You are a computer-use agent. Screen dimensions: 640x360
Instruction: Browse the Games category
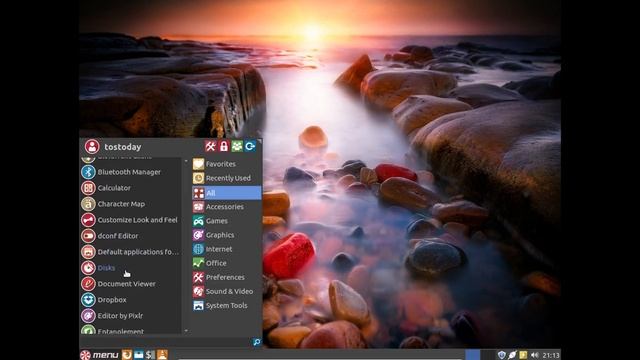[x=227, y=221]
